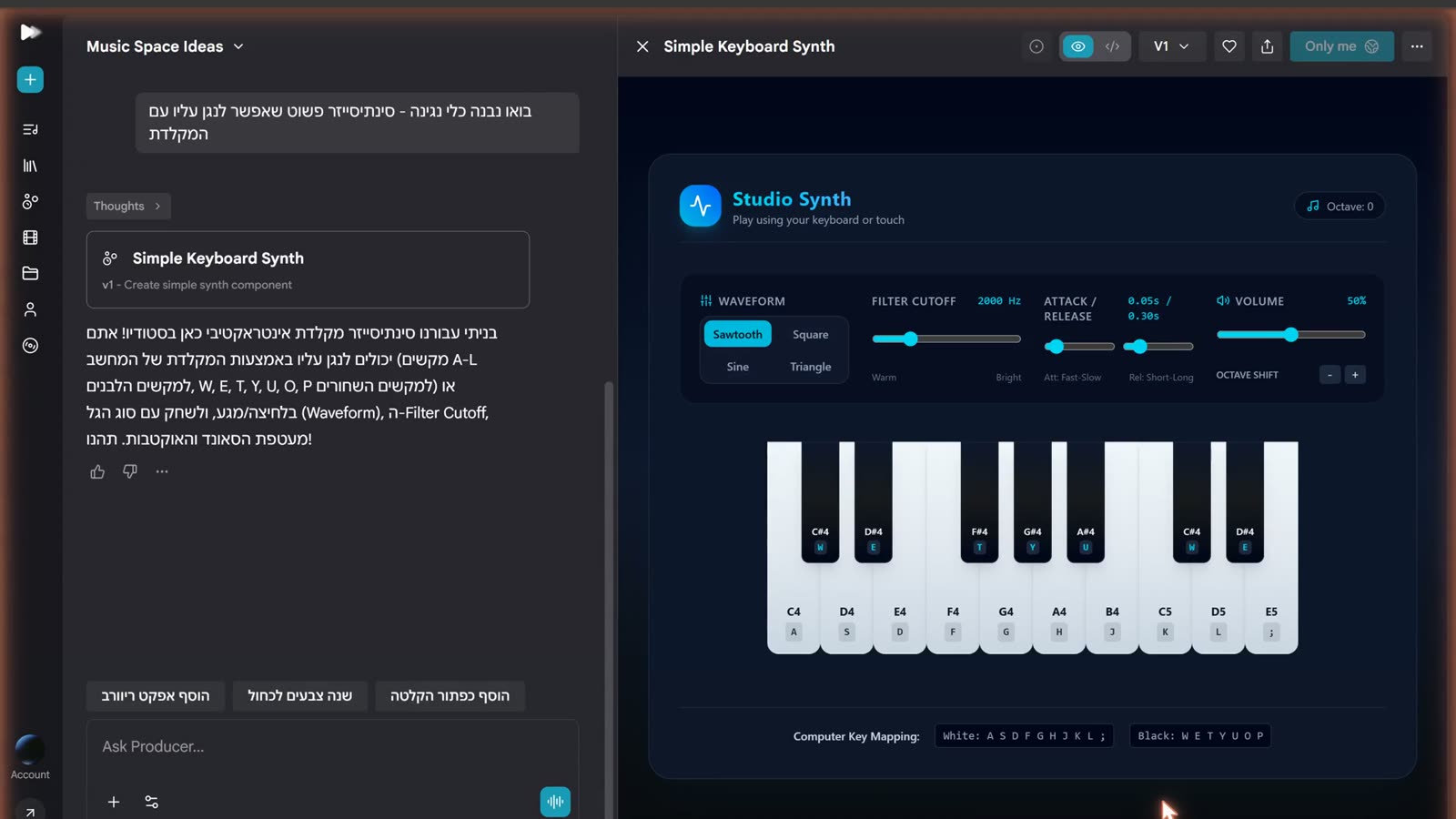This screenshot has width=1456, height=819.
Task: Open the Simple Keyboard Synth v1 card
Action: pos(308,269)
